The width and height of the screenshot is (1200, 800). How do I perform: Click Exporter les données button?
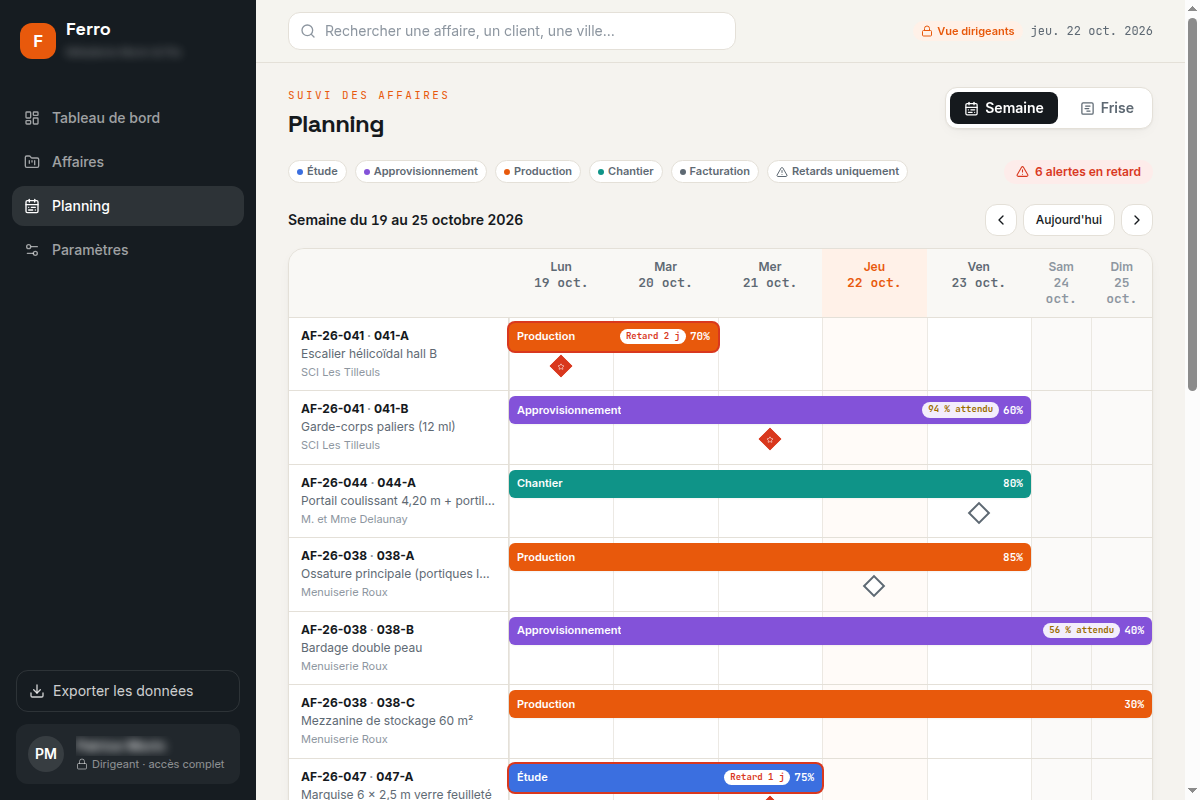click(x=128, y=691)
